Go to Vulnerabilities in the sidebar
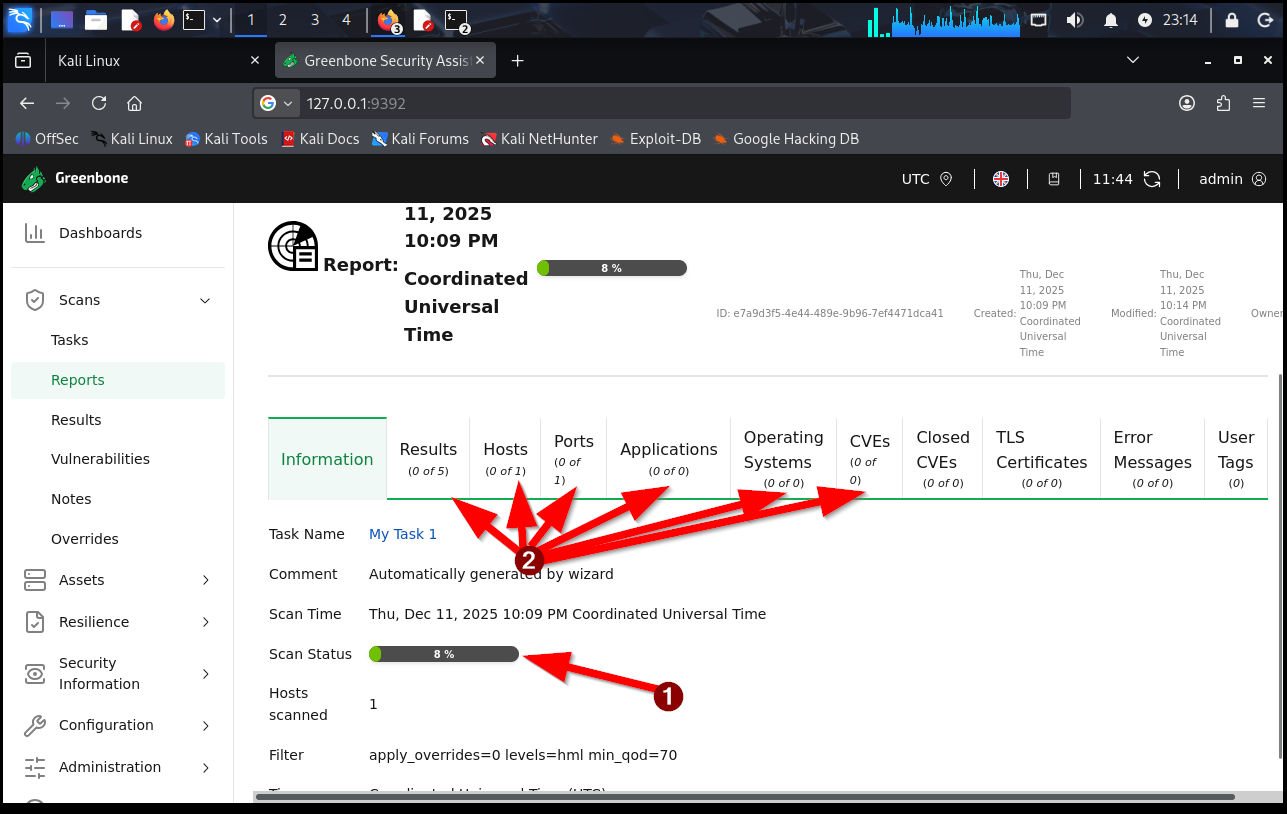 (x=100, y=459)
